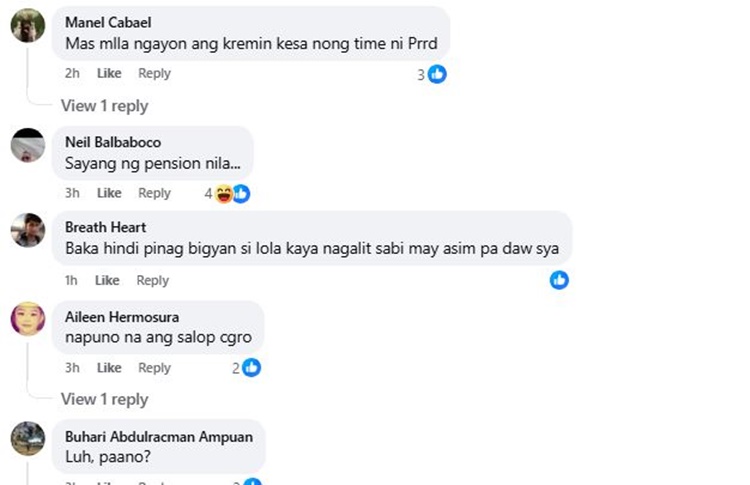Open Aileen Hermosura's profile picture

tap(28, 319)
